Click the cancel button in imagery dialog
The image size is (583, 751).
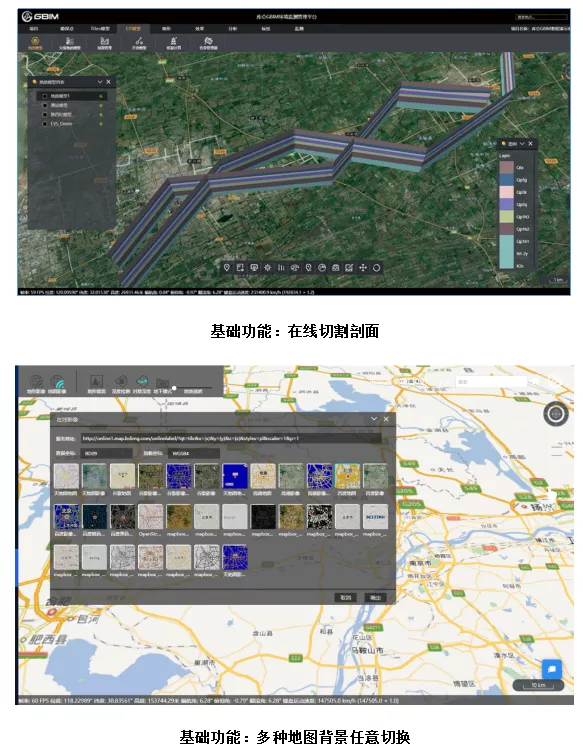pyautogui.click(x=345, y=597)
